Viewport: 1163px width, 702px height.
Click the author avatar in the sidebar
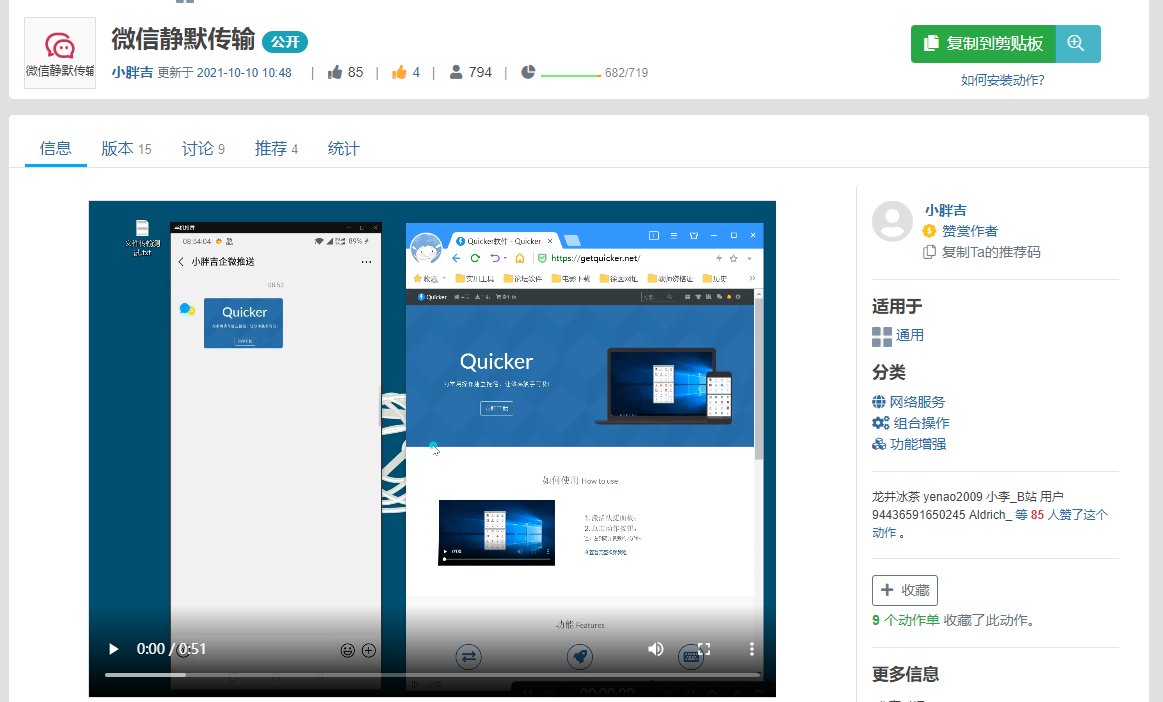click(x=892, y=221)
